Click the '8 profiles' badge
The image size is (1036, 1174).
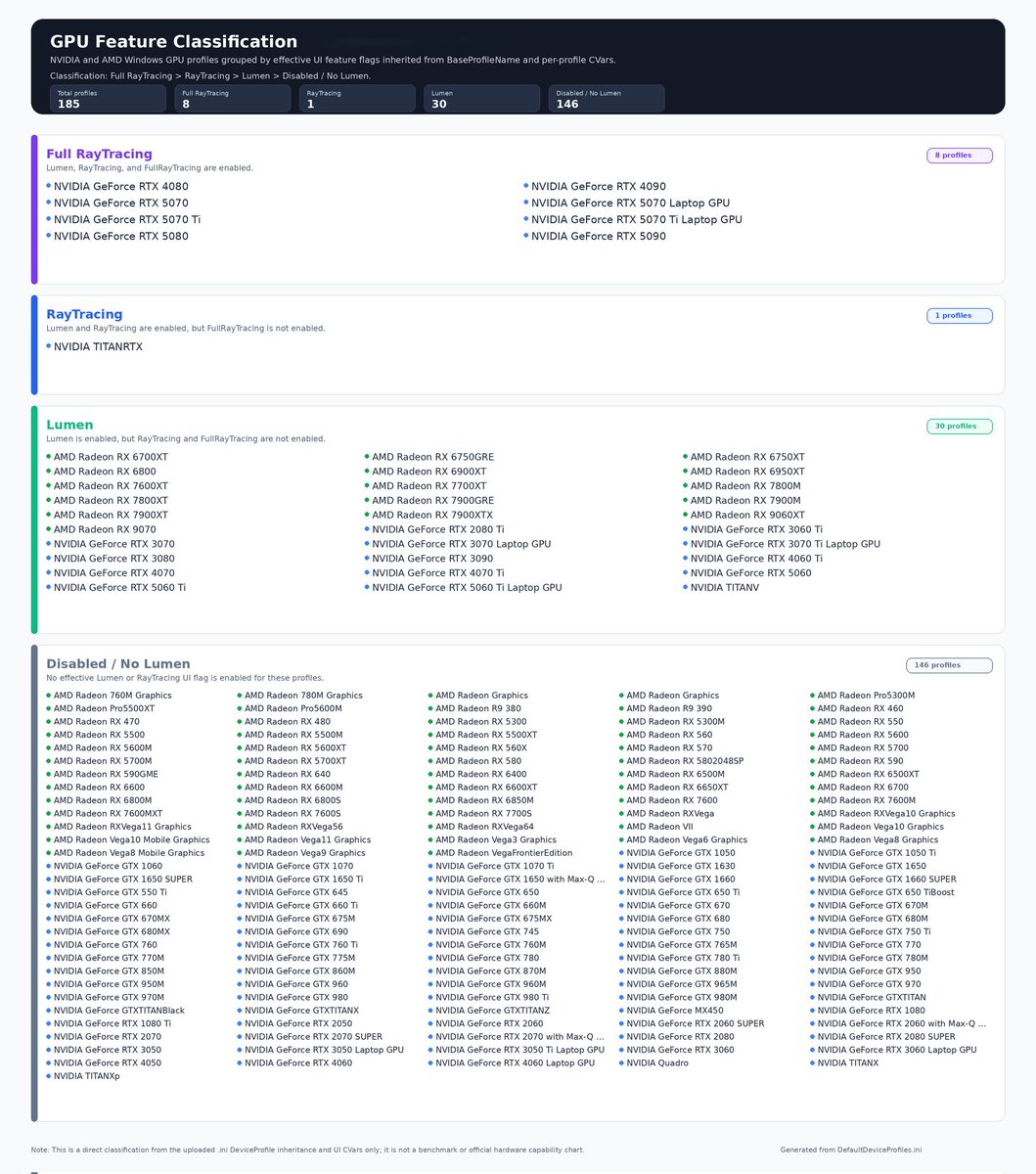[x=960, y=156]
